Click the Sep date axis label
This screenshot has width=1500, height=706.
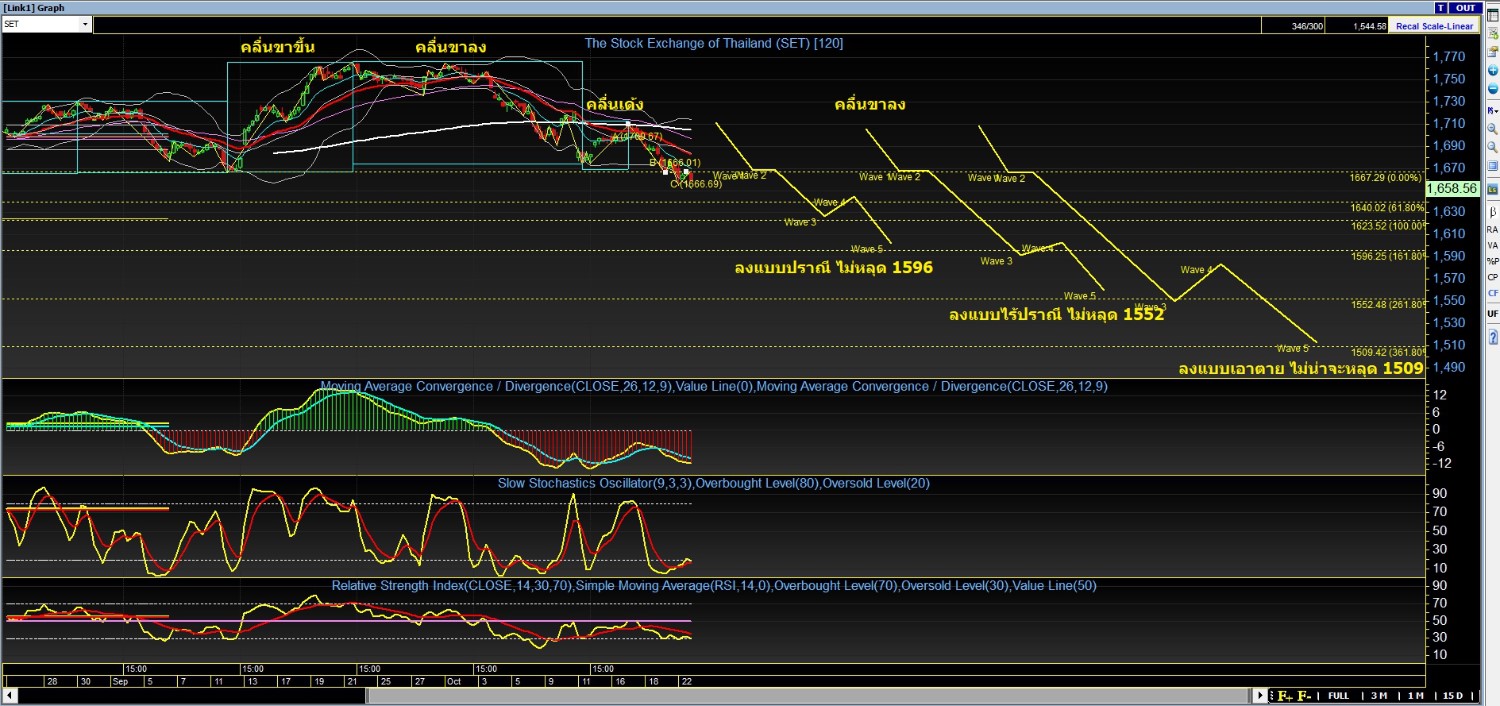pyautogui.click(x=120, y=680)
